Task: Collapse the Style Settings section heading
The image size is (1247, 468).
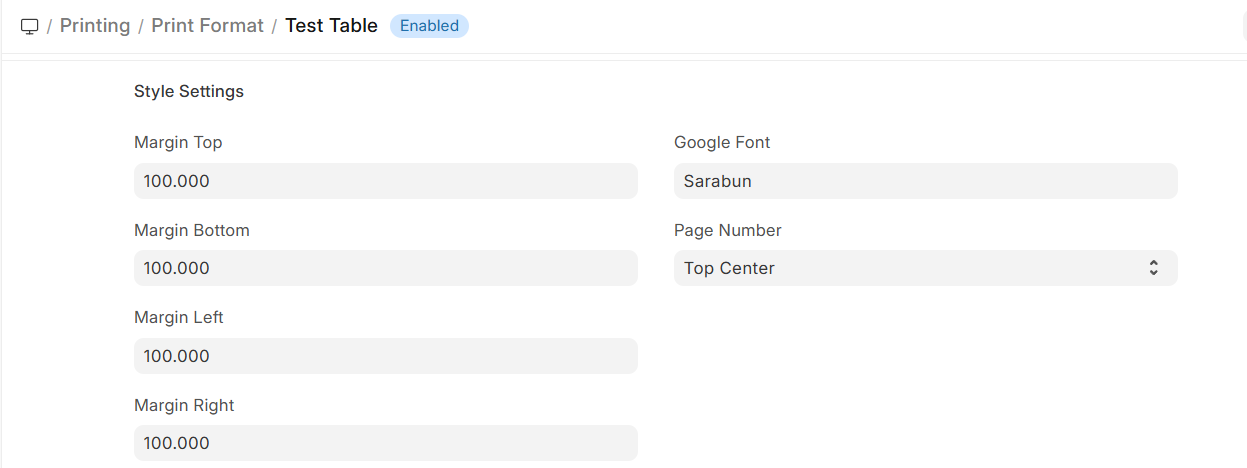Action: pos(189,91)
